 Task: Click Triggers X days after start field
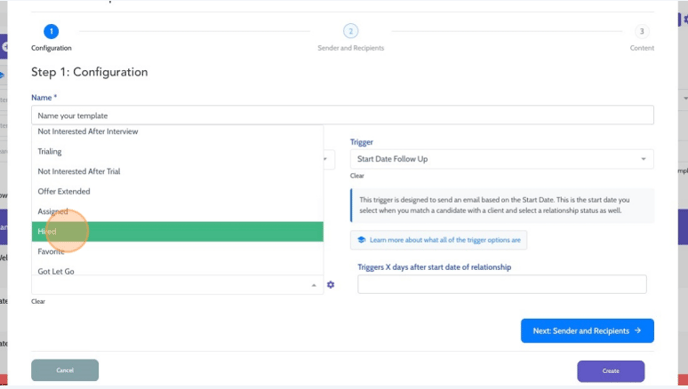(x=502, y=284)
